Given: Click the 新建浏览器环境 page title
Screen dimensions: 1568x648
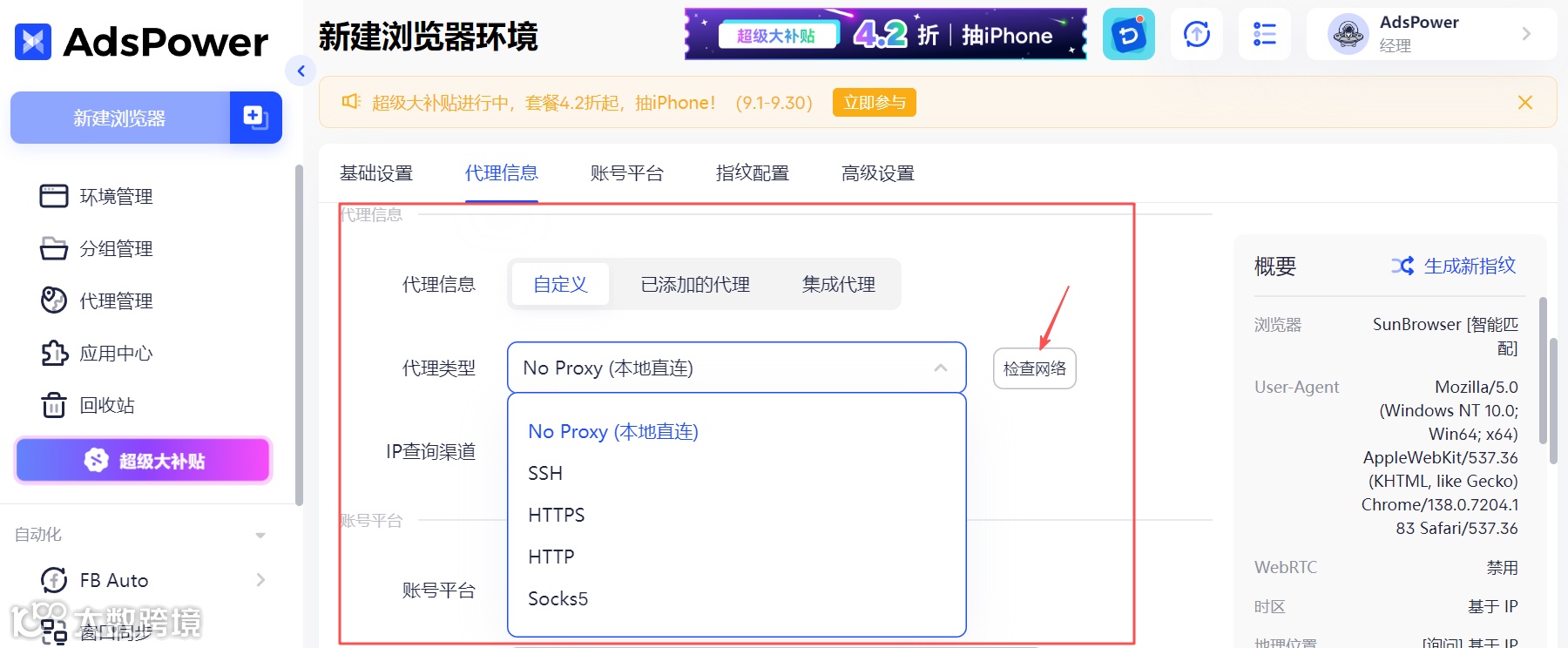Looking at the screenshot, I should pyautogui.click(x=429, y=37).
